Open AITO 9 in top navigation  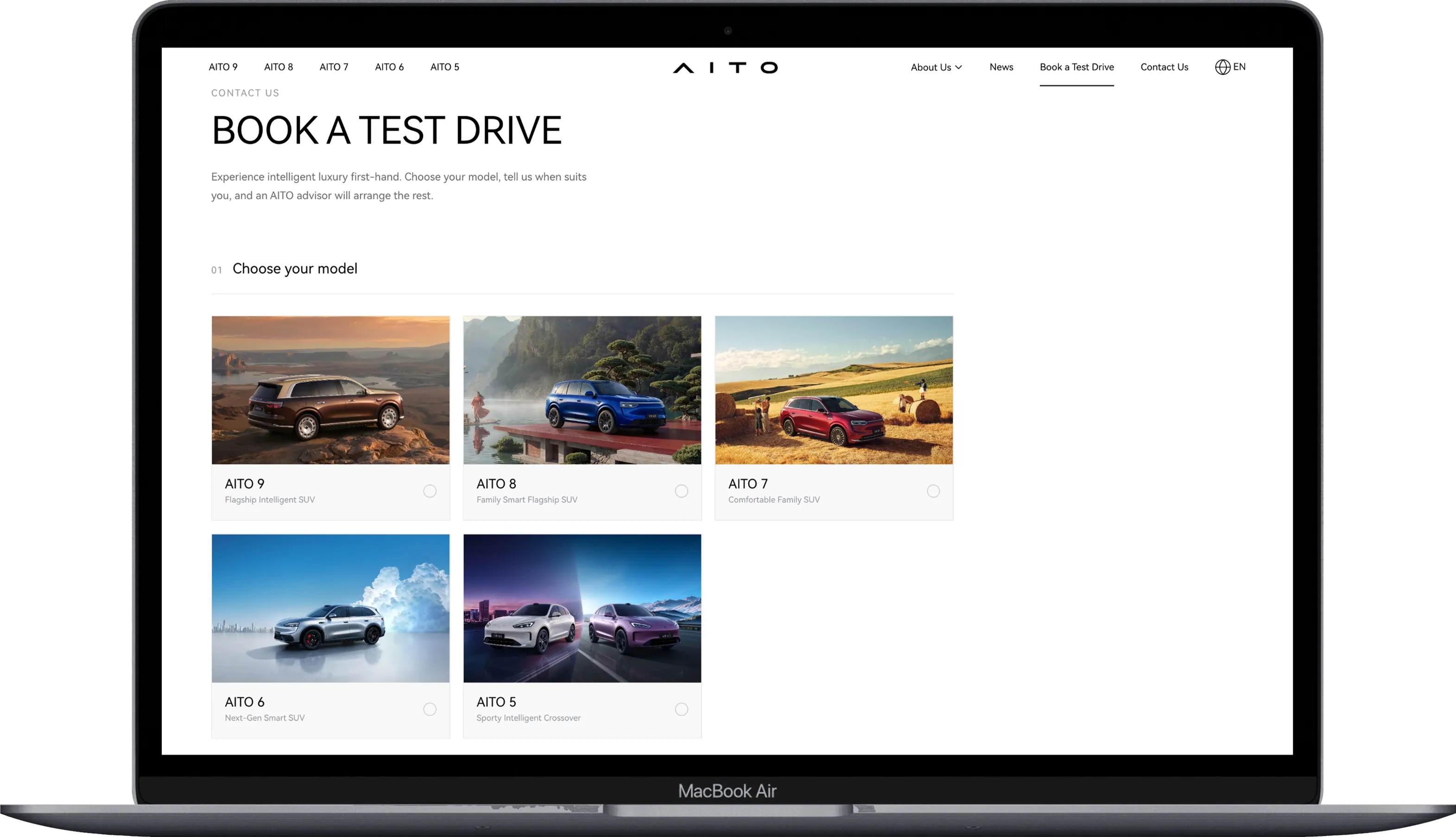point(223,67)
